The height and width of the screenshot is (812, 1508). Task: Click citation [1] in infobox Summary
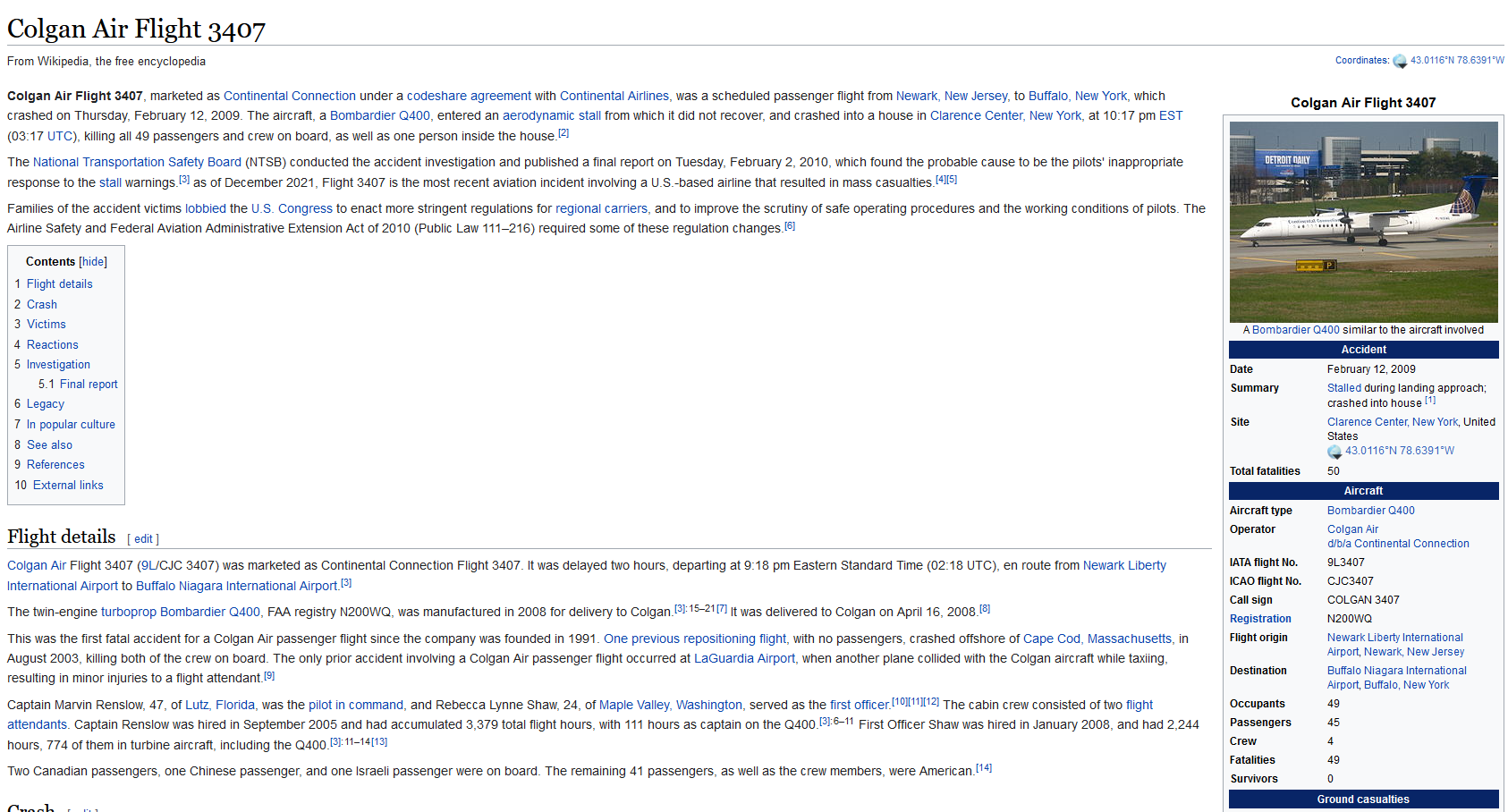(x=1430, y=401)
